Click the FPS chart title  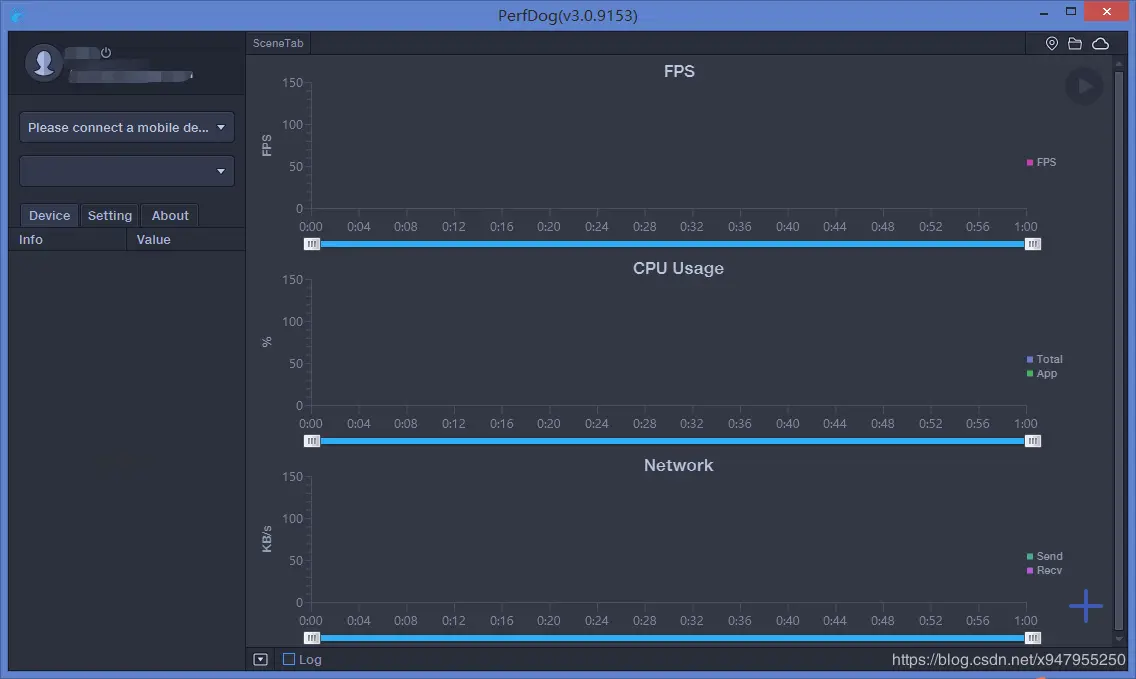point(679,71)
